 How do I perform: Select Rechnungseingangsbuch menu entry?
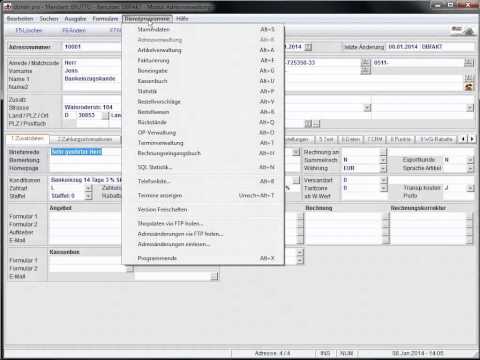point(204,153)
